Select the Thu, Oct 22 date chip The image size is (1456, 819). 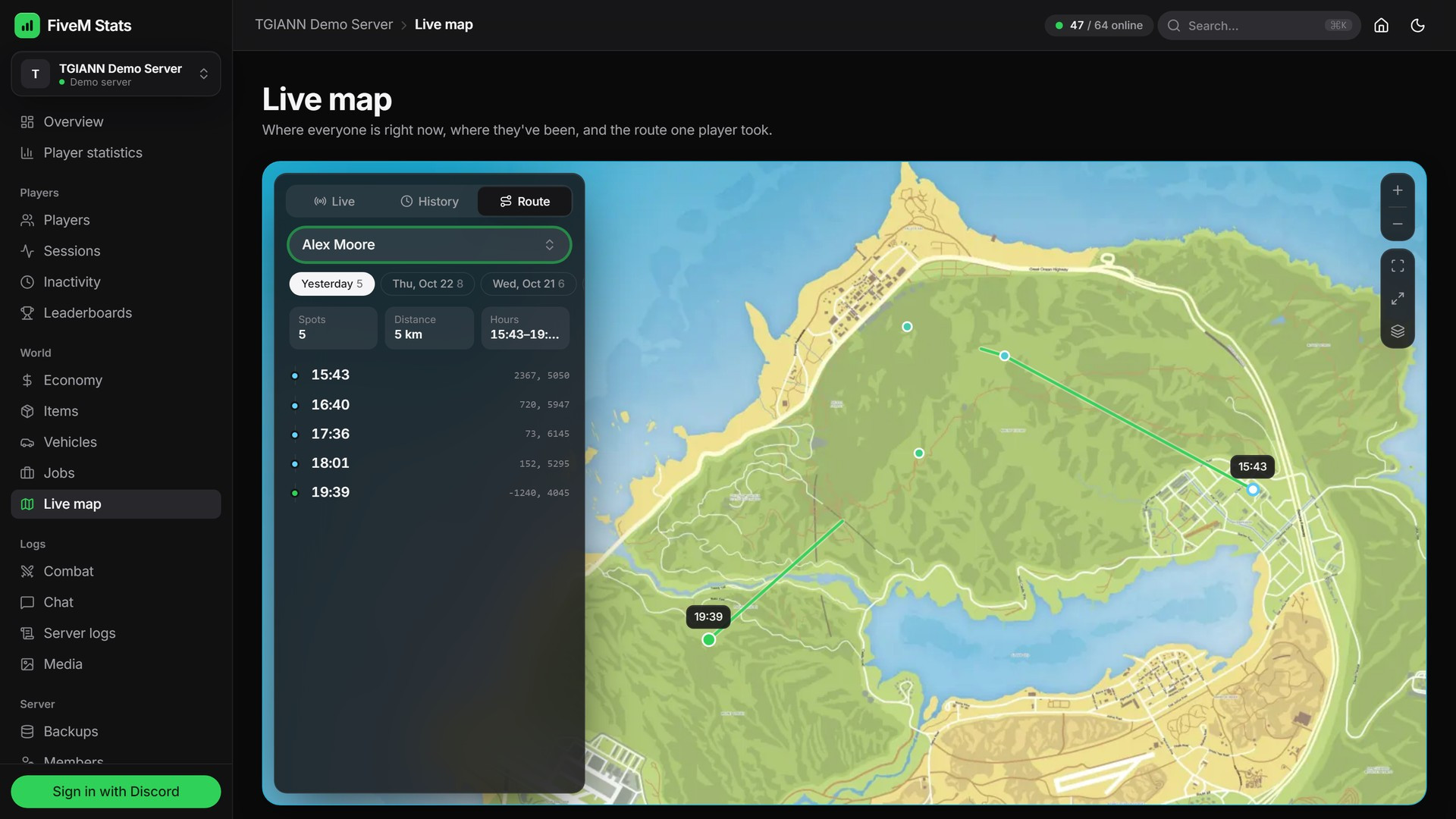[428, 284]
